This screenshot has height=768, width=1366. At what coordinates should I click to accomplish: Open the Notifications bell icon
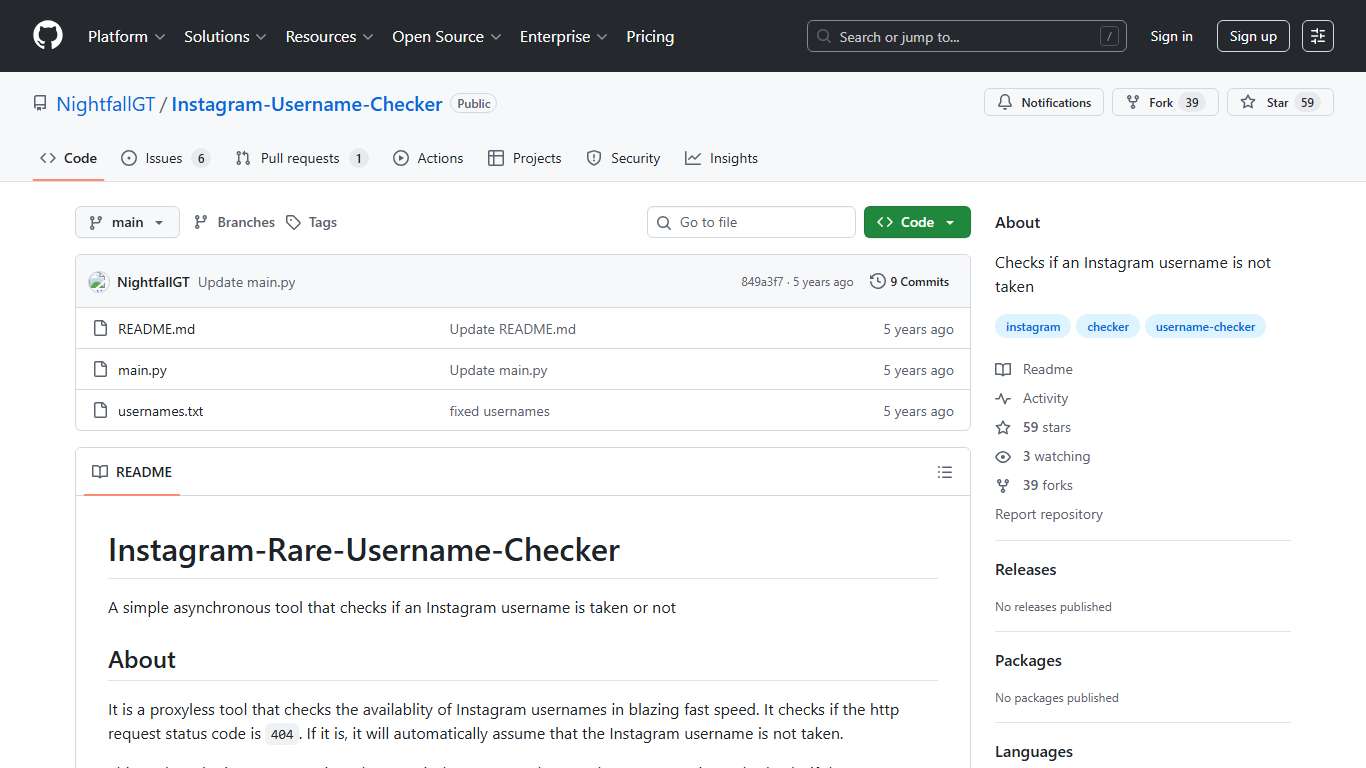click(1004, 101)
